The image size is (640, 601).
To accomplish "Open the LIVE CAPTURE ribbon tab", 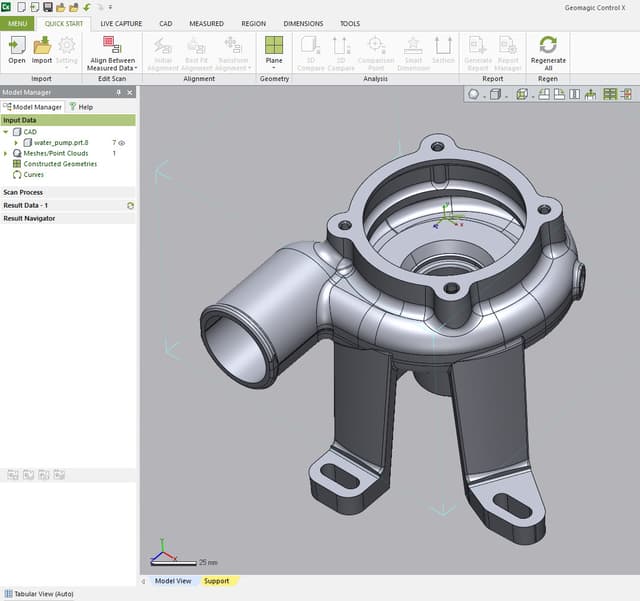I will point(121,23).
